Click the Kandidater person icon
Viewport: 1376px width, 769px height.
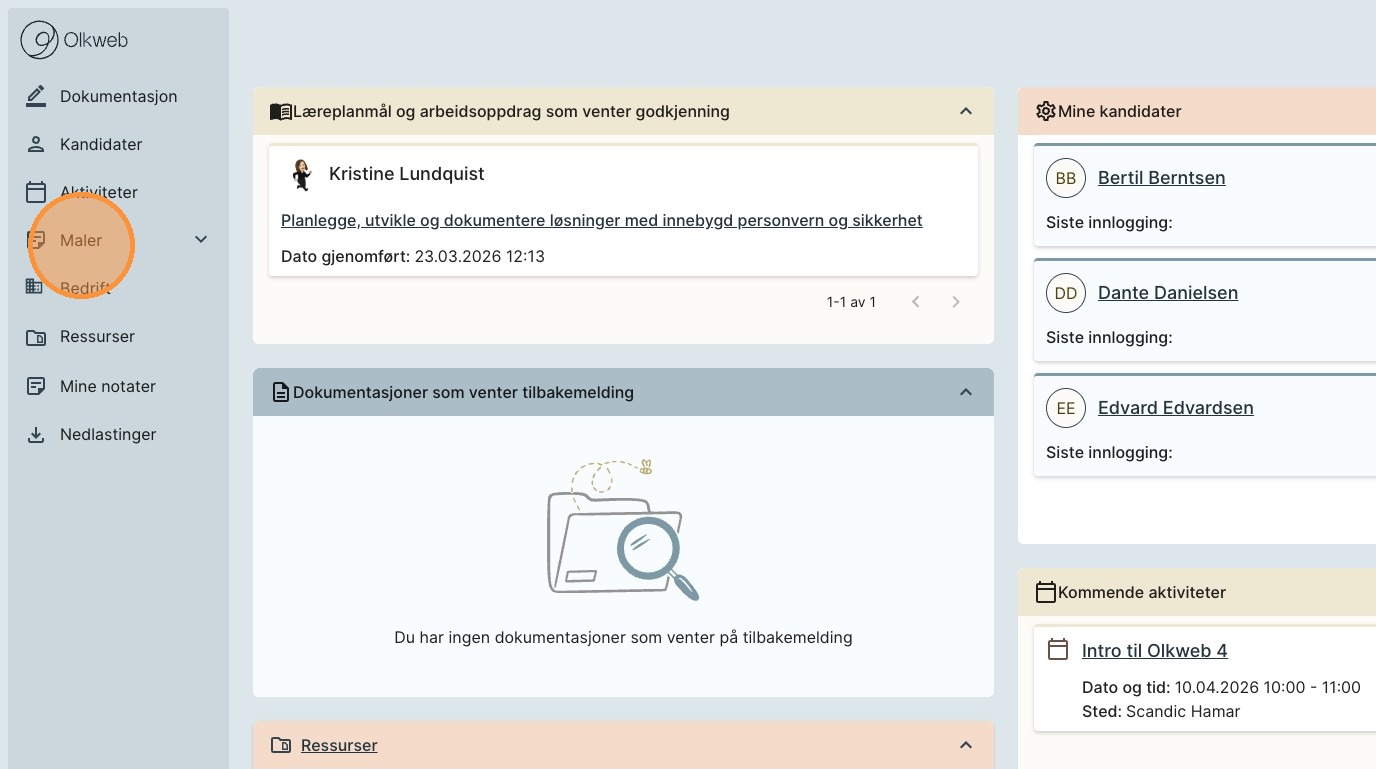(36, 144)
